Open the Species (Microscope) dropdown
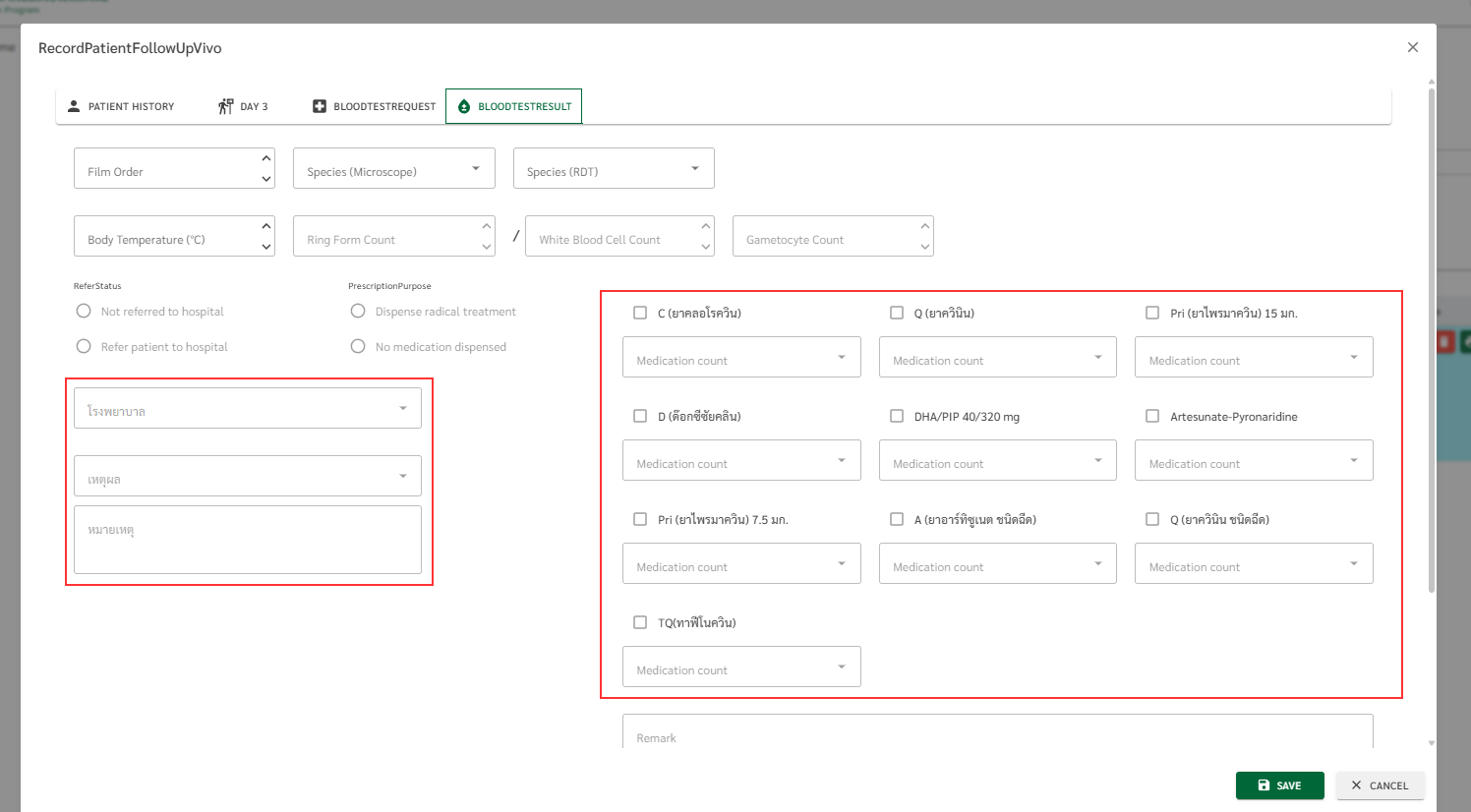Screen dimensions: 1471x812 394,169
